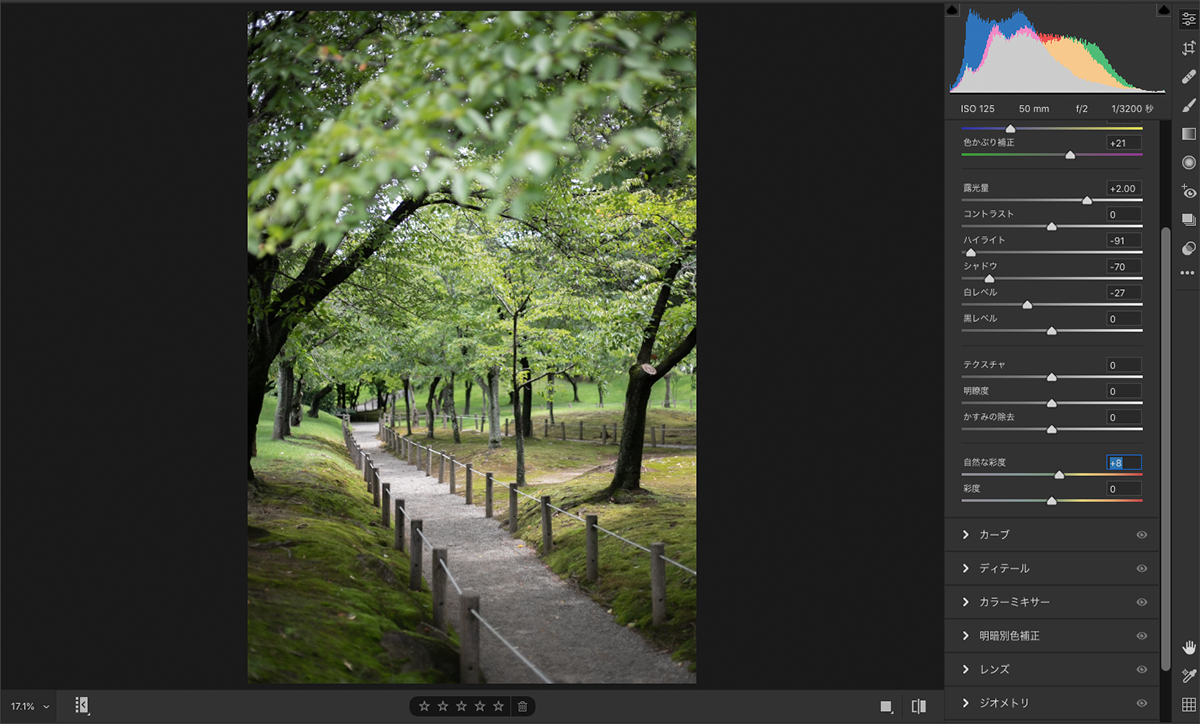1200x724 pixels.
Task: Toggle visibility of カラーミキサー panel
Action: coord(1141,602)
